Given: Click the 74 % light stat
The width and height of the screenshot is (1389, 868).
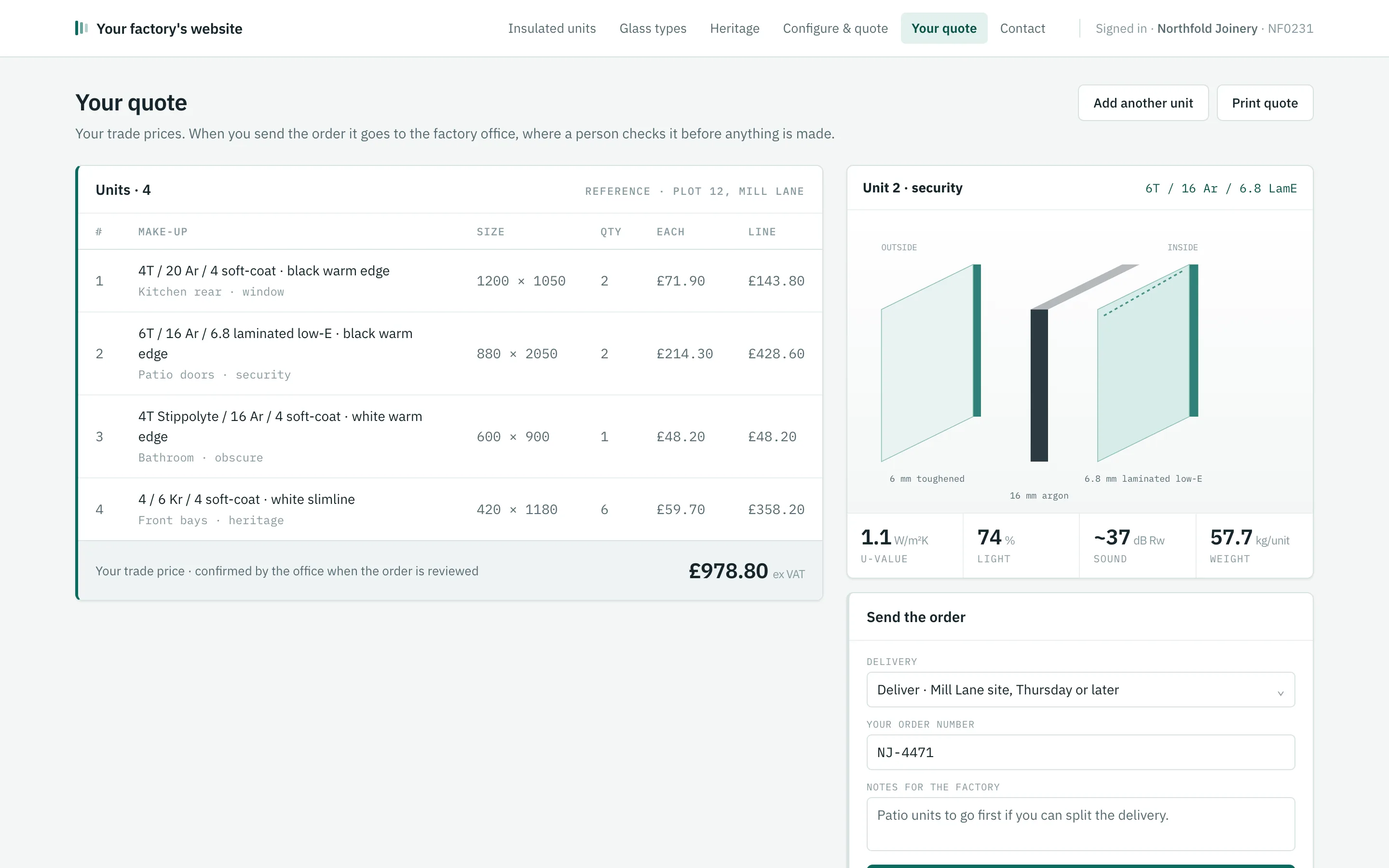Looking at the screenshot, I should pyautogui.click(x=1021, y=545).
